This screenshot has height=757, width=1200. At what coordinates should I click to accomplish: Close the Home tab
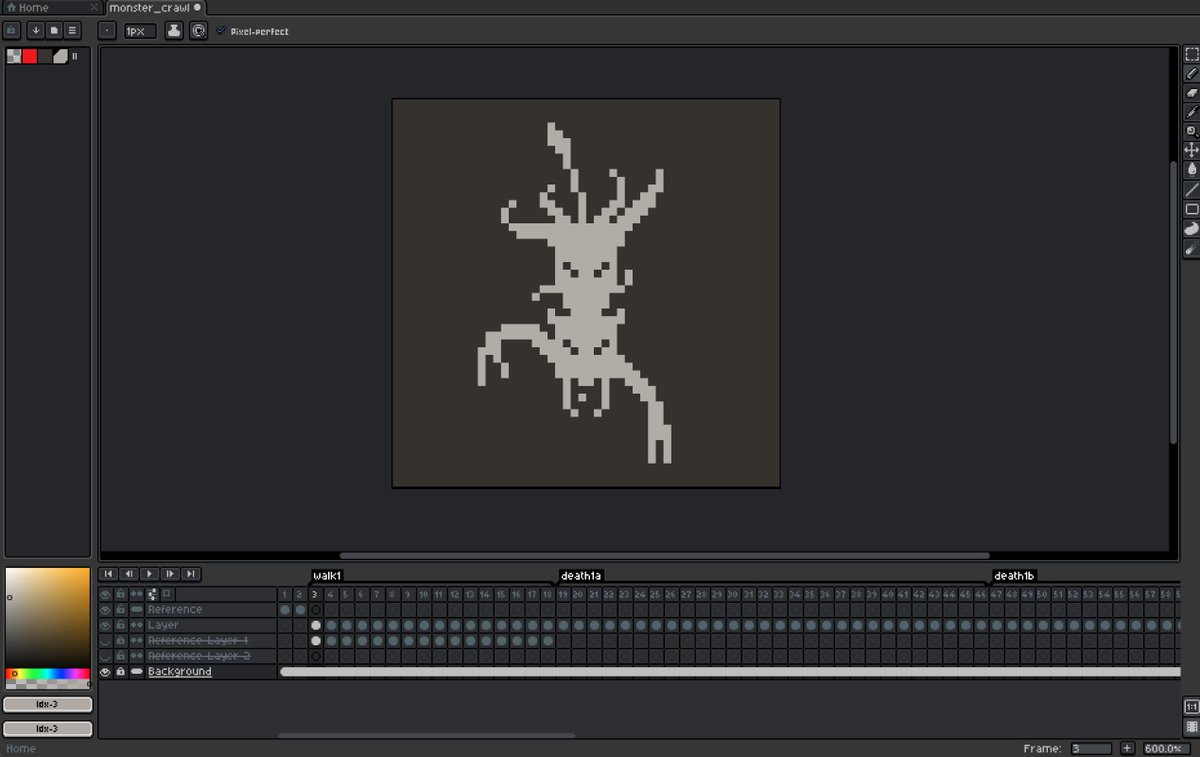[x=94, y=7]
